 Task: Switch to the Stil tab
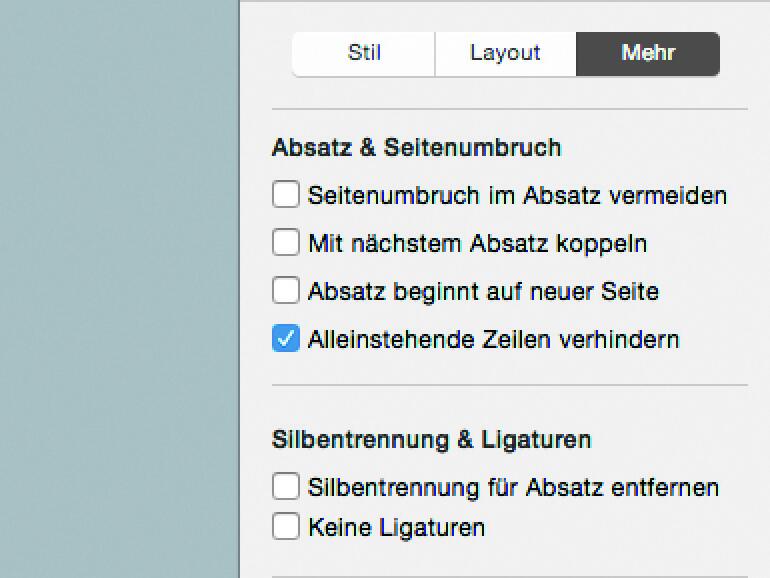click(x=364, y=54)
